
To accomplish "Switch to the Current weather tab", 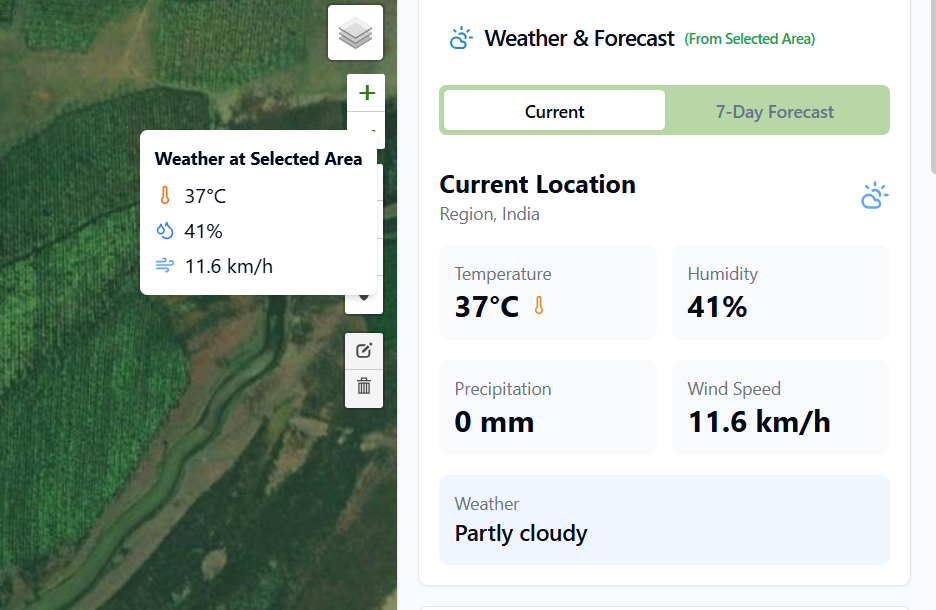I will pyautogui.click(x=554, y=111).
